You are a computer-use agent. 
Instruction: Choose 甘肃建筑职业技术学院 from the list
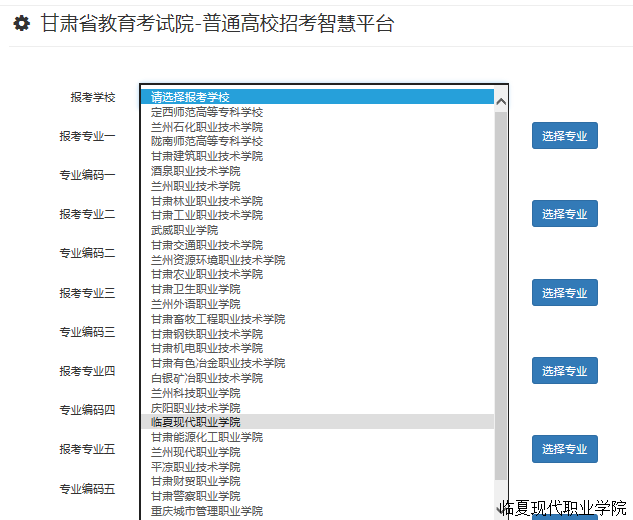click(318, 156)
